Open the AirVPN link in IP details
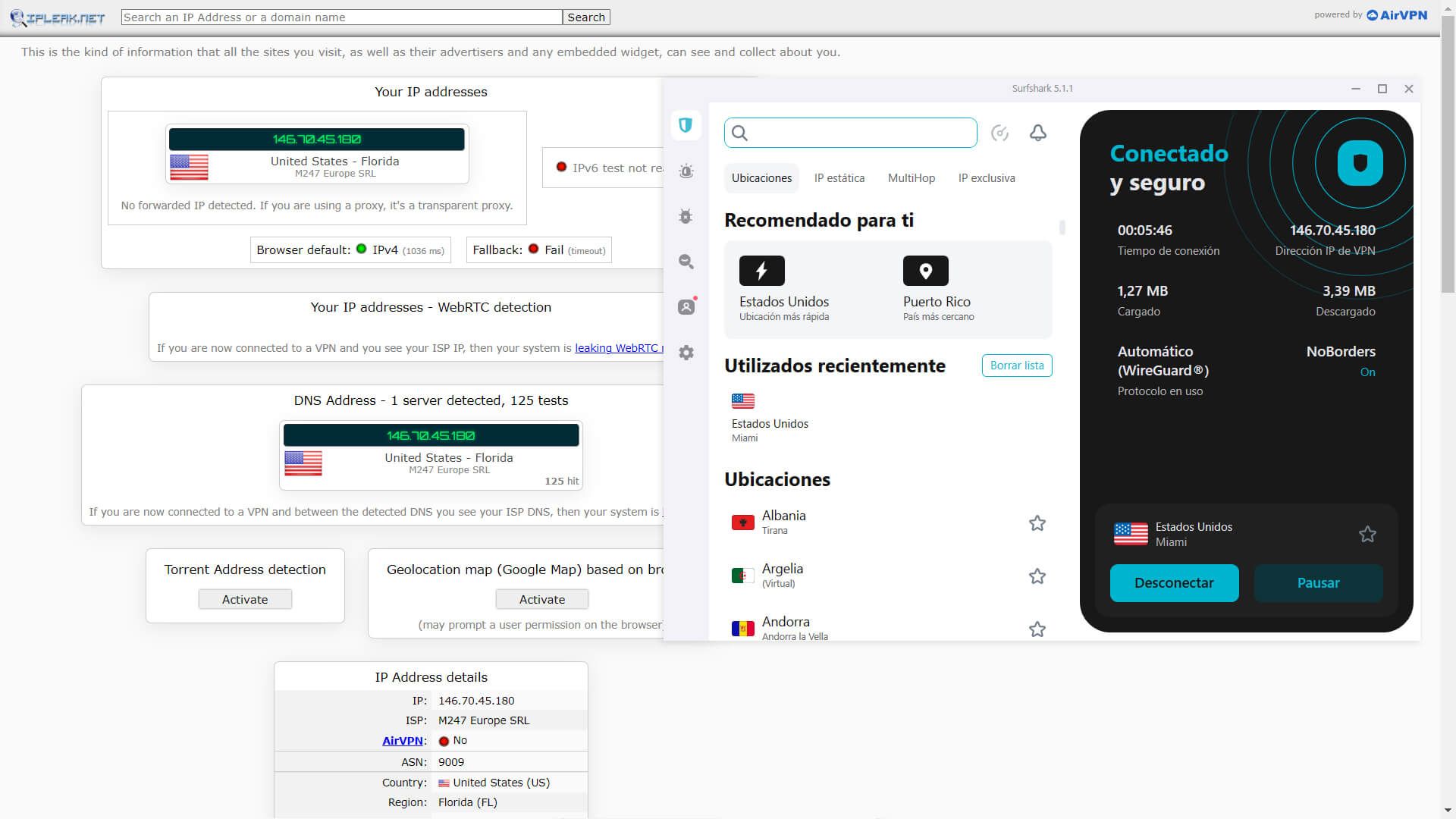Screen dimensions: 1456x819 coord(403,741)
